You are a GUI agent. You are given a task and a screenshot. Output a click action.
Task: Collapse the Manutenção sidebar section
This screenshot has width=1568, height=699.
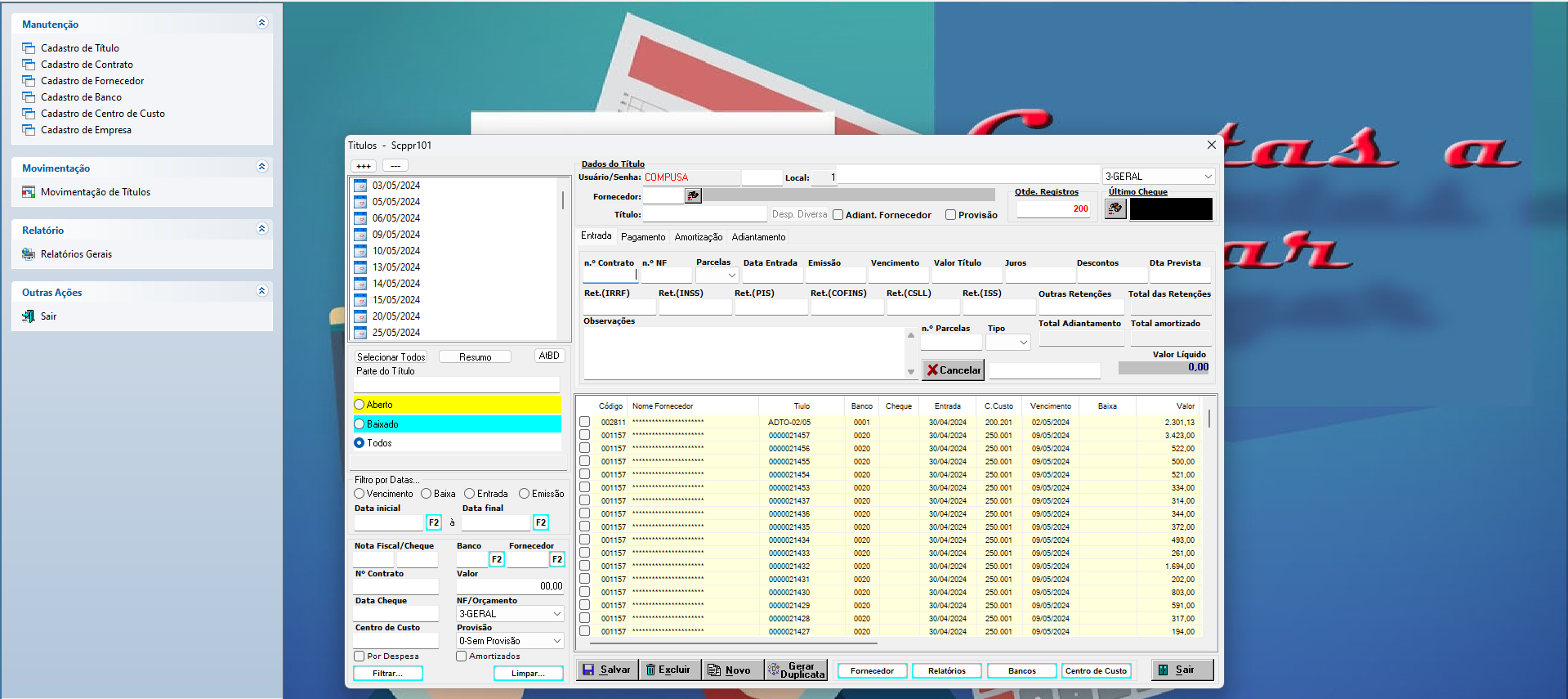(x=261, y=23)
